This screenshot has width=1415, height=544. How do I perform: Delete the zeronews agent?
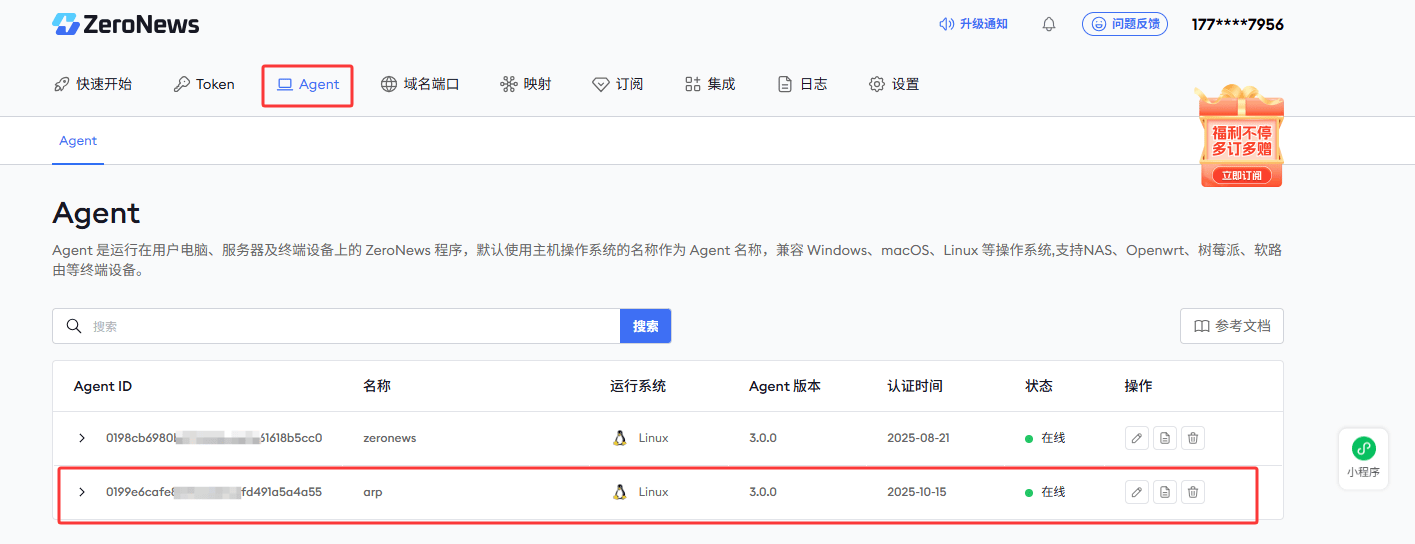tap(1192, 438)
